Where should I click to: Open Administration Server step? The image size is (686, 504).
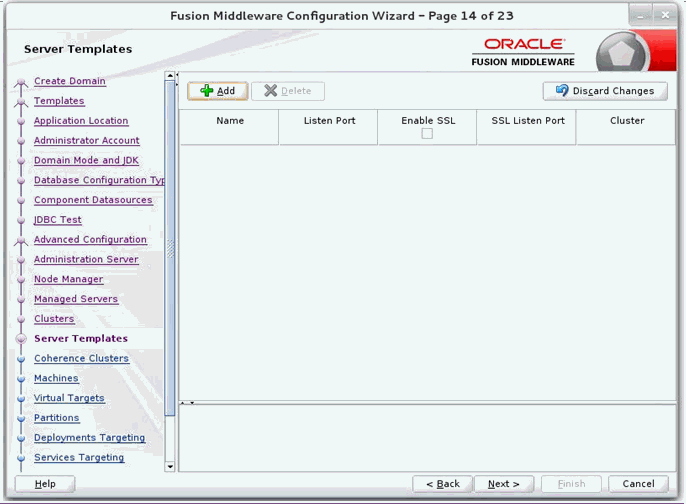pos(86,259)
